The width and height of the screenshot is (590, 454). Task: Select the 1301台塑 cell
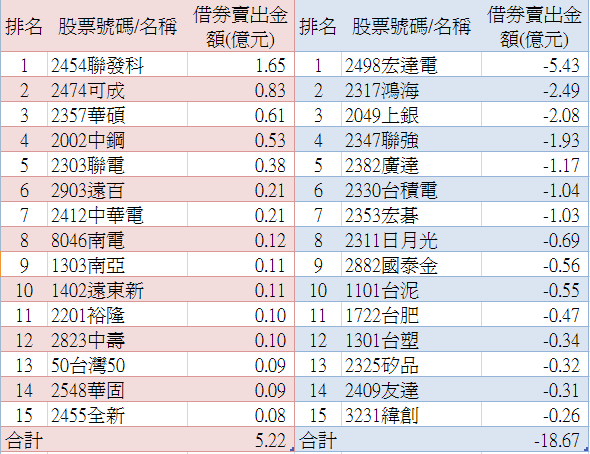pos(411,340)
